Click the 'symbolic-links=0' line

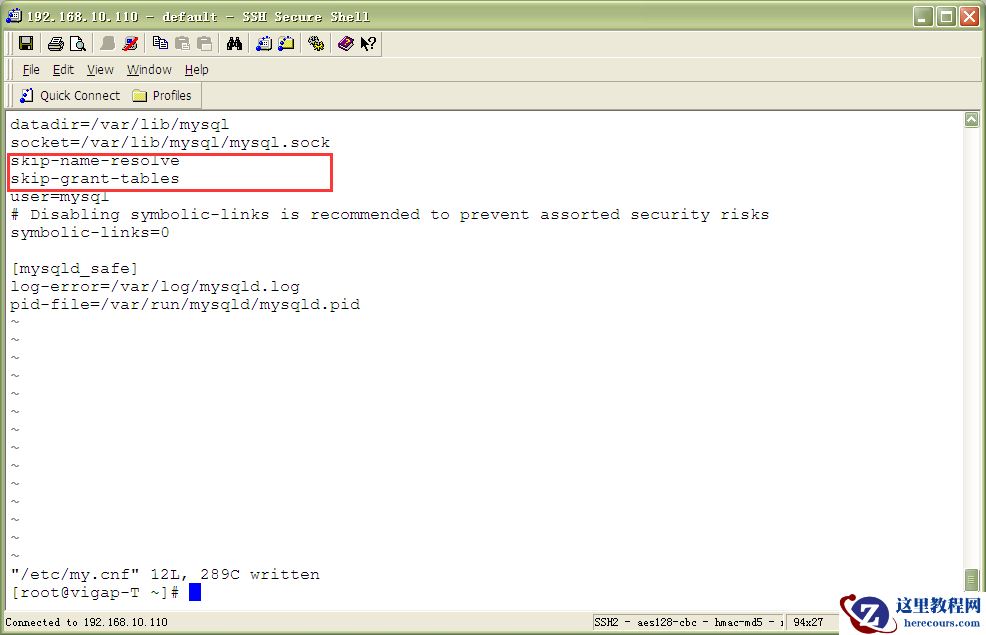[x=90, y=233]
